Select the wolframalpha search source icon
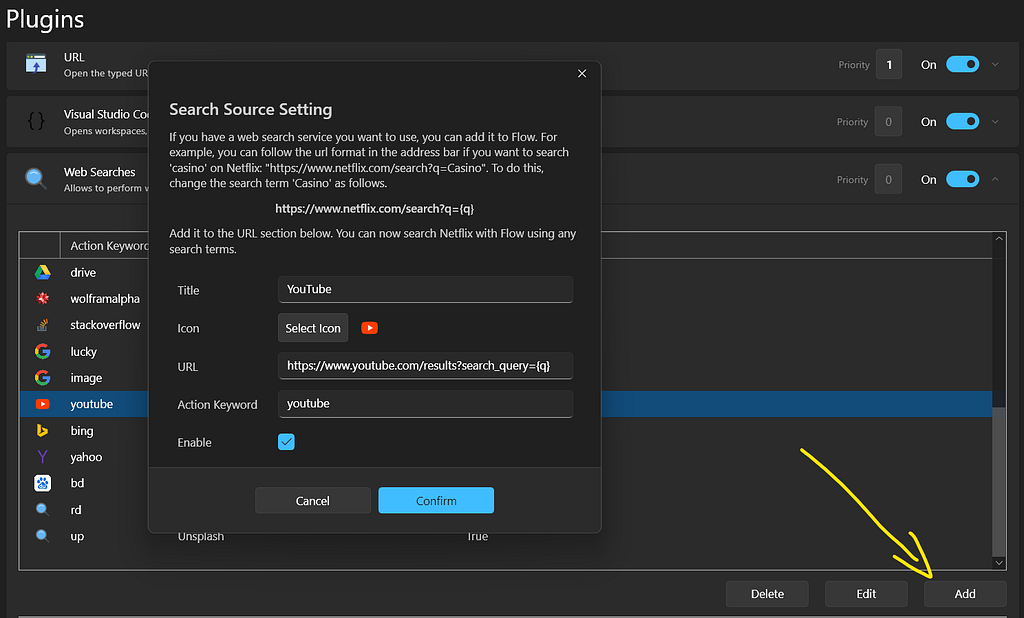 [42, 299]
